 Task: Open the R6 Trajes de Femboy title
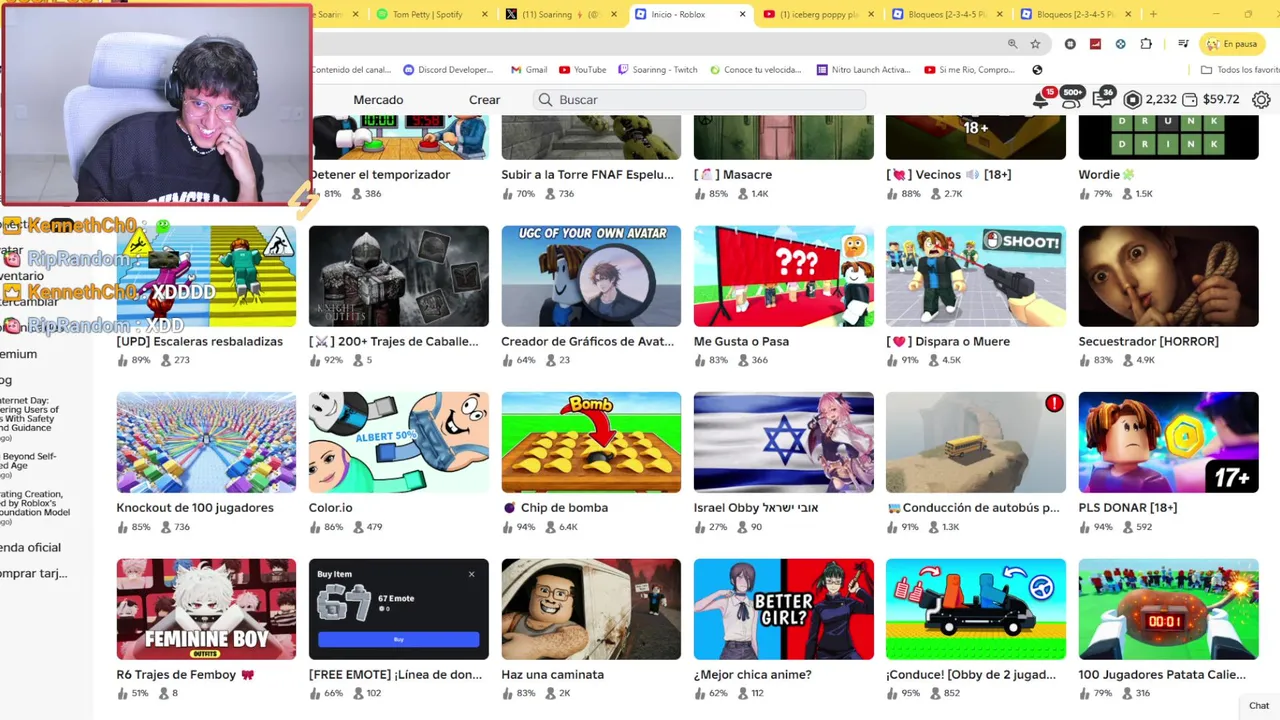pos(186,675)
